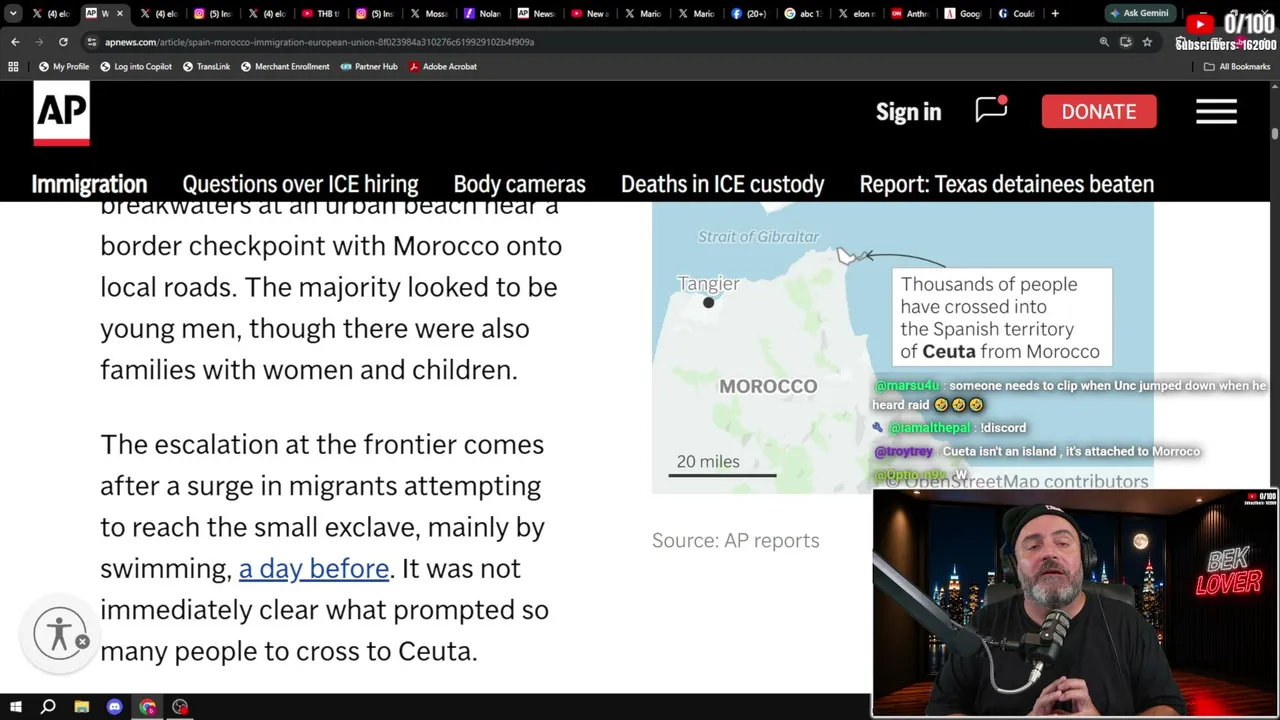Screen dimensions: 1280x720
Task: Open the Immigration section
Action: pyautogui.click(x=89, y=184)
